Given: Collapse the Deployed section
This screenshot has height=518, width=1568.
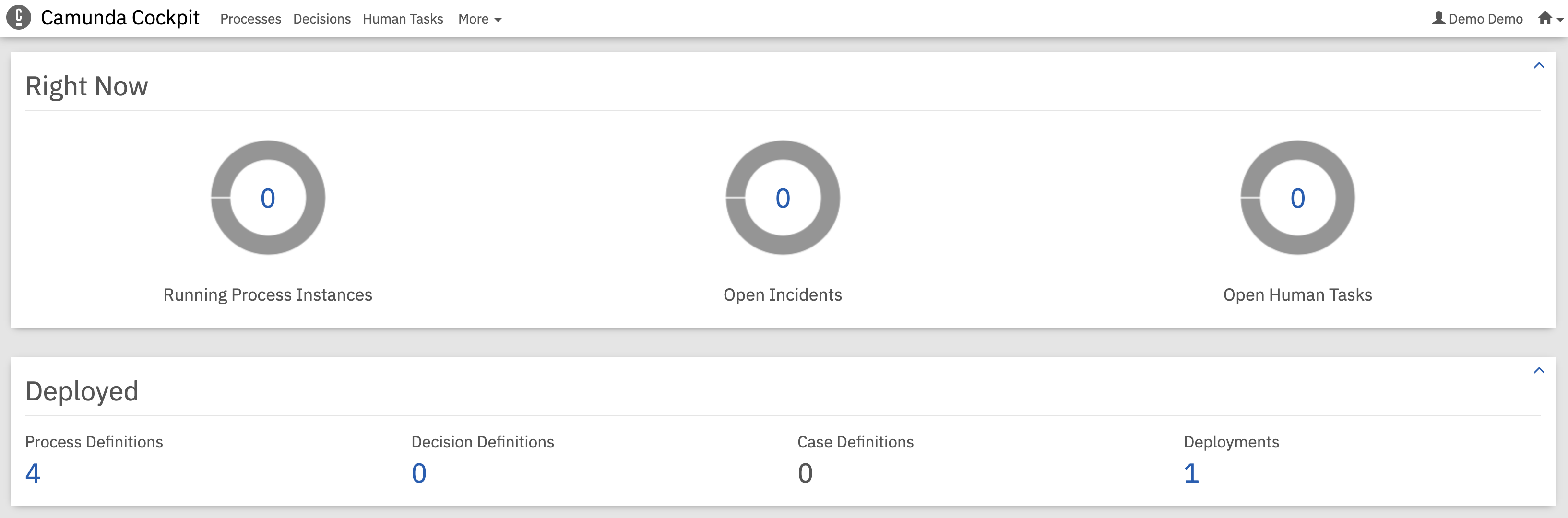Looking at the screenshot, I should 1539,371.
